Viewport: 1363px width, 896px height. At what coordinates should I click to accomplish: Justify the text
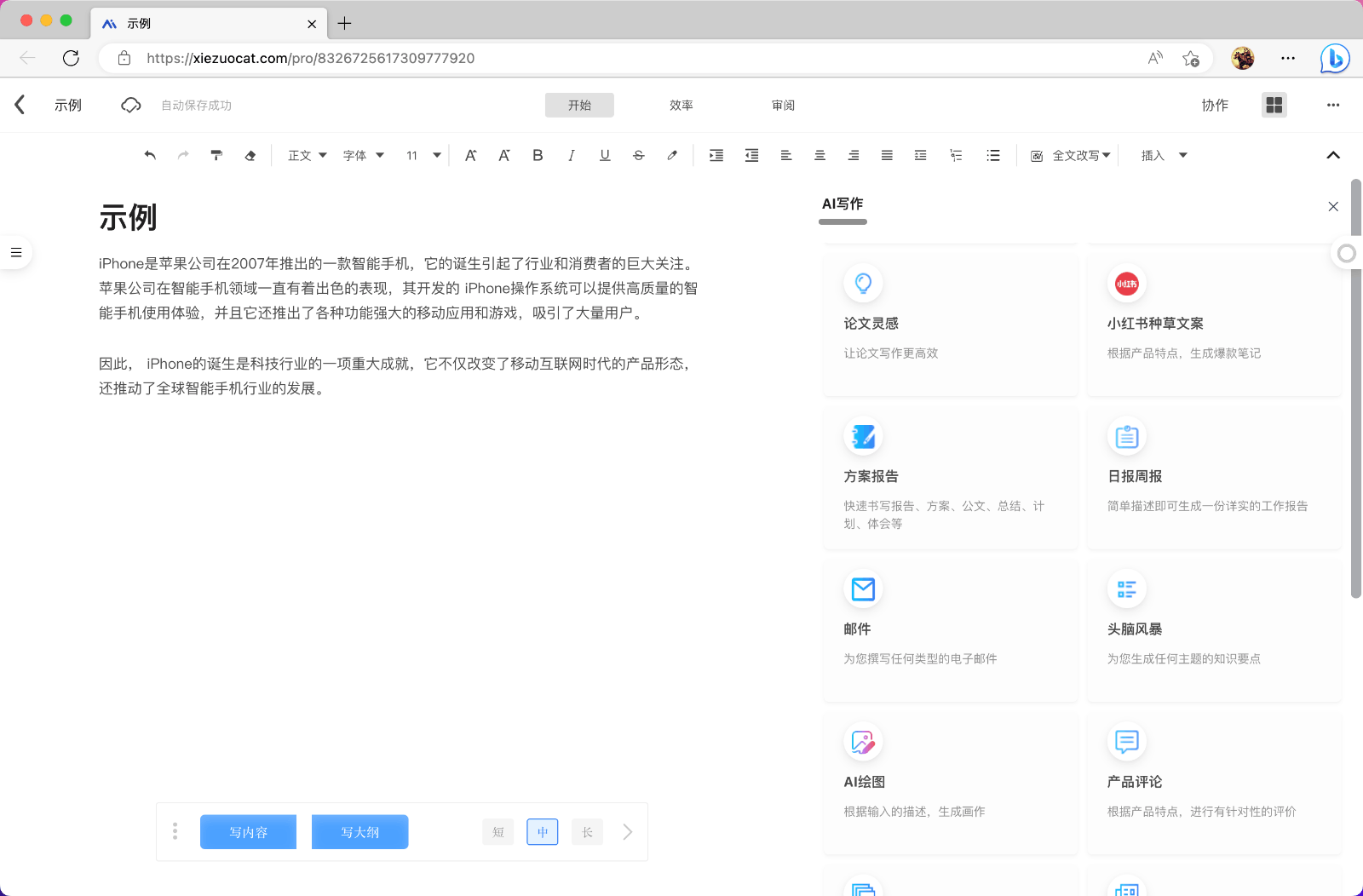click(x=887, y=155)
